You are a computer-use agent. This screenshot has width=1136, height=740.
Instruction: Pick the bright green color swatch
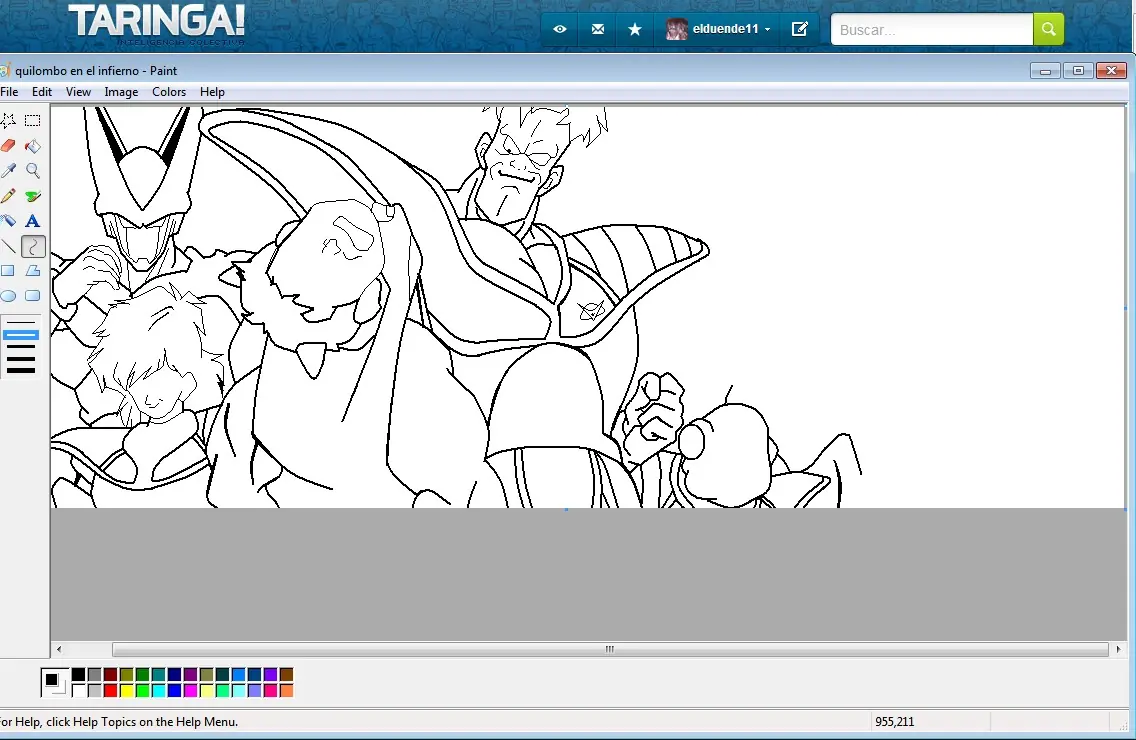pyautogui.click(x=143, y=691)
